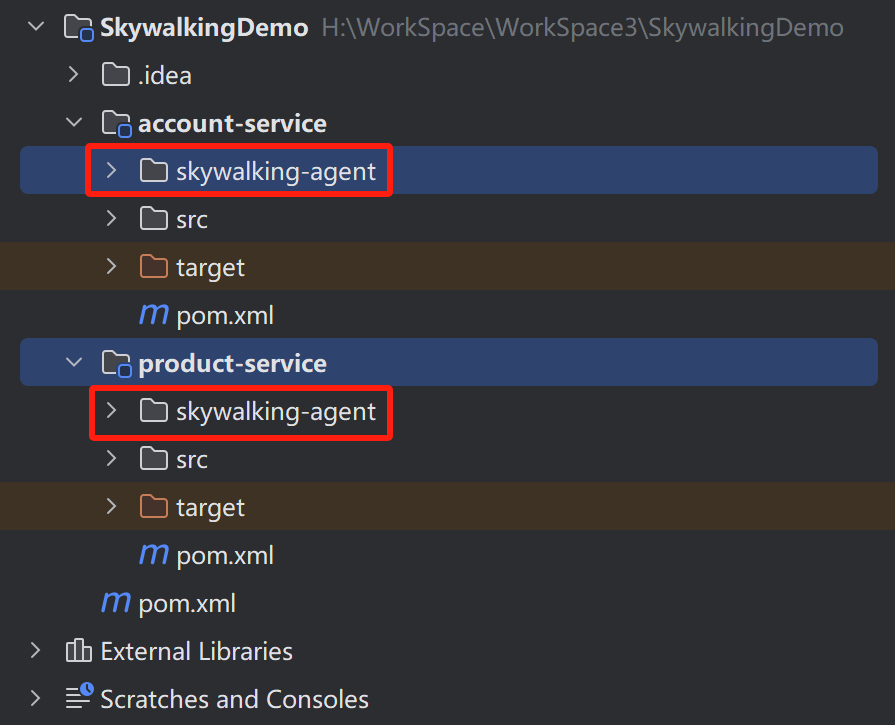895x725 pixels.
Task: Click the H:\WorkSpace\WorkSpace3\SkywalkingDemo path text
Action: [582, 27]
